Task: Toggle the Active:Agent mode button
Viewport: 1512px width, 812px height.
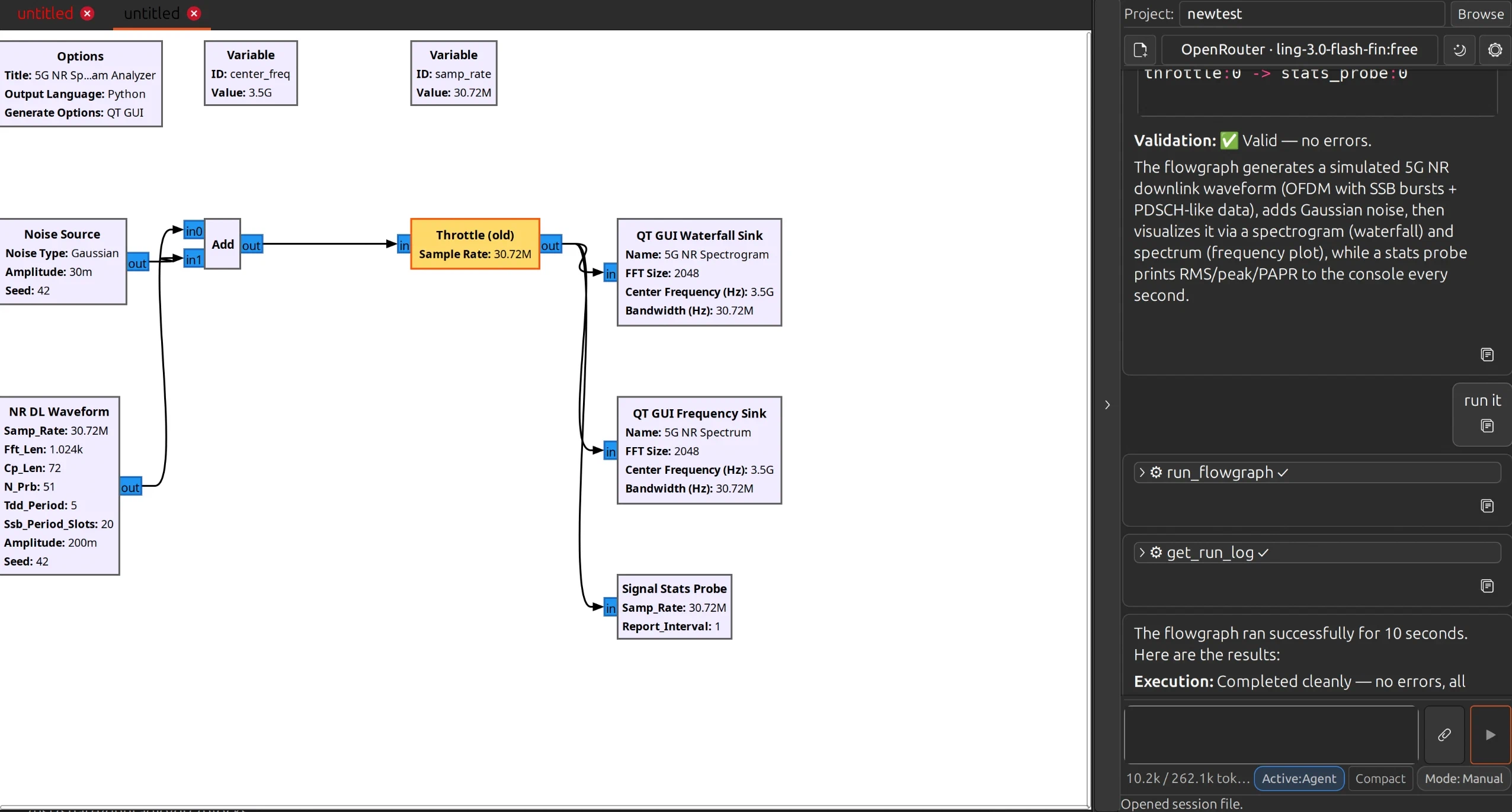Action: (1299, 778)
